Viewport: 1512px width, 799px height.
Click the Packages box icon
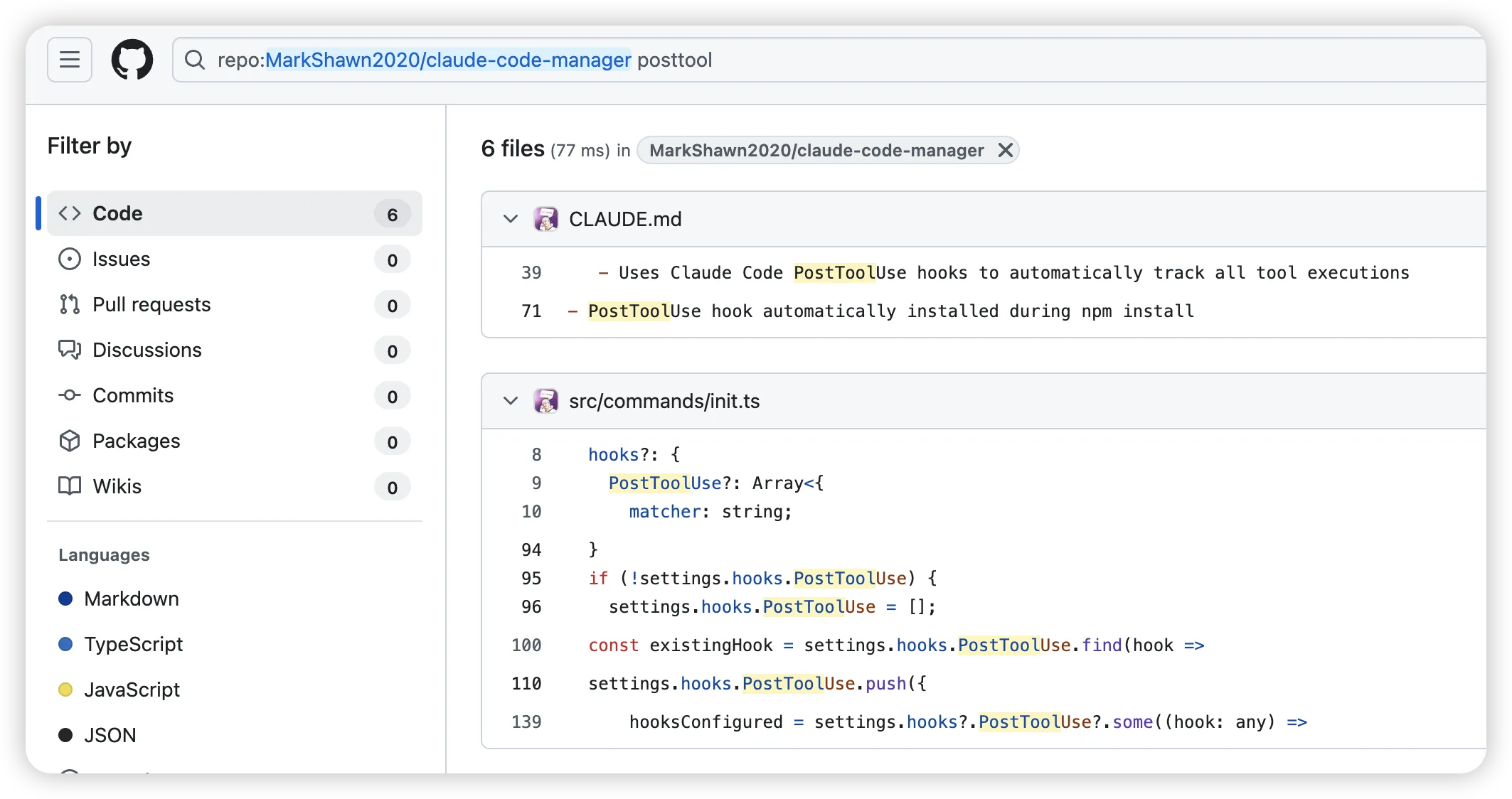click(70, 441)
